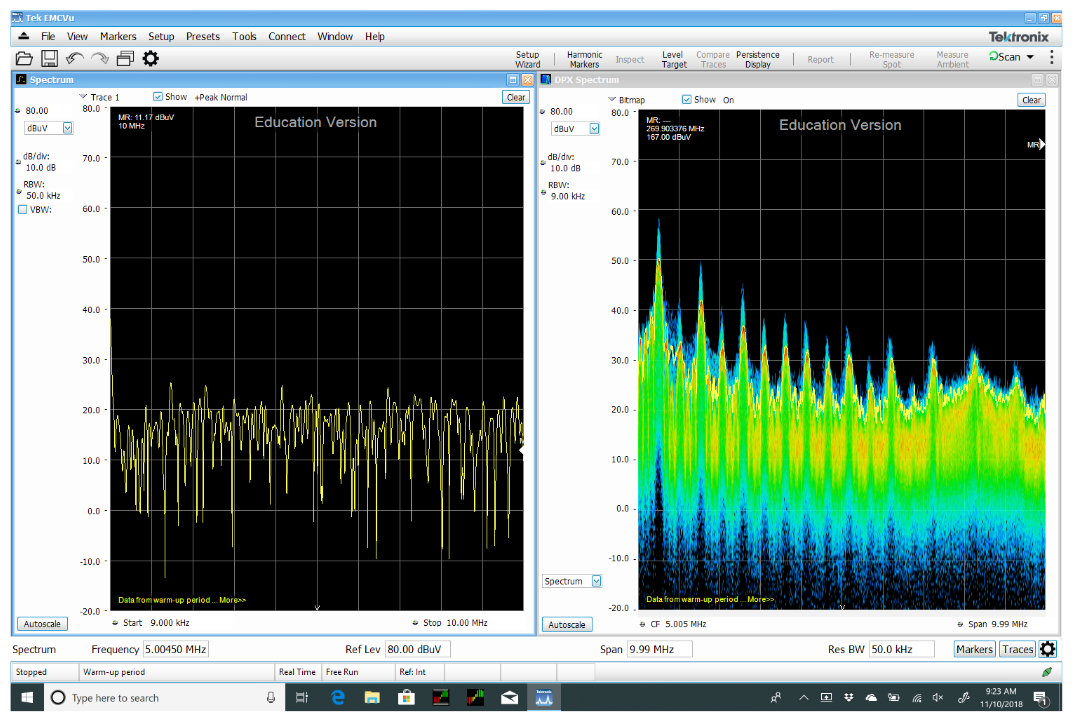1074x721 pixels.
Task: Open a saved setup file
Action: (x=24, y=57)
